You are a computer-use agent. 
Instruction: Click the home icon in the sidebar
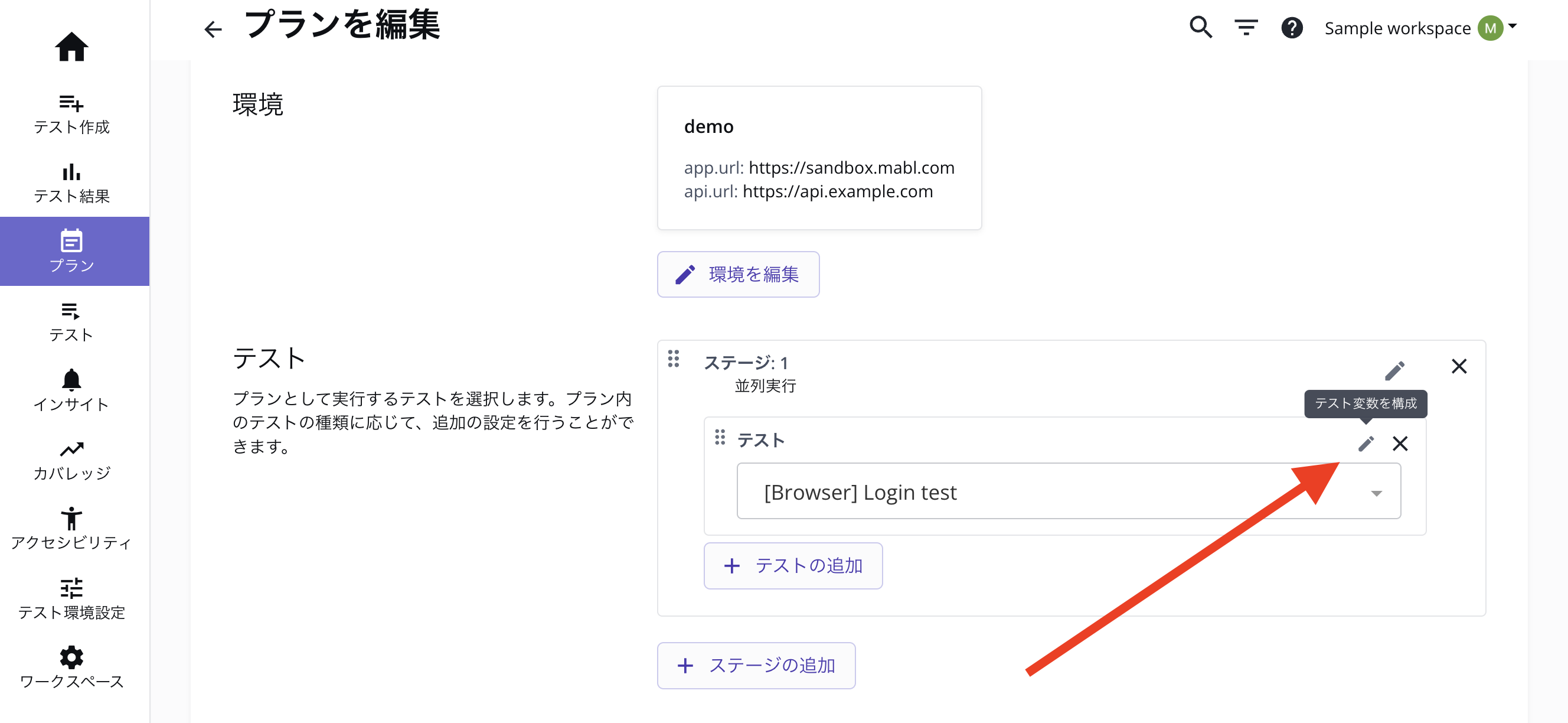pyautogui.click(x=72, y=47)
